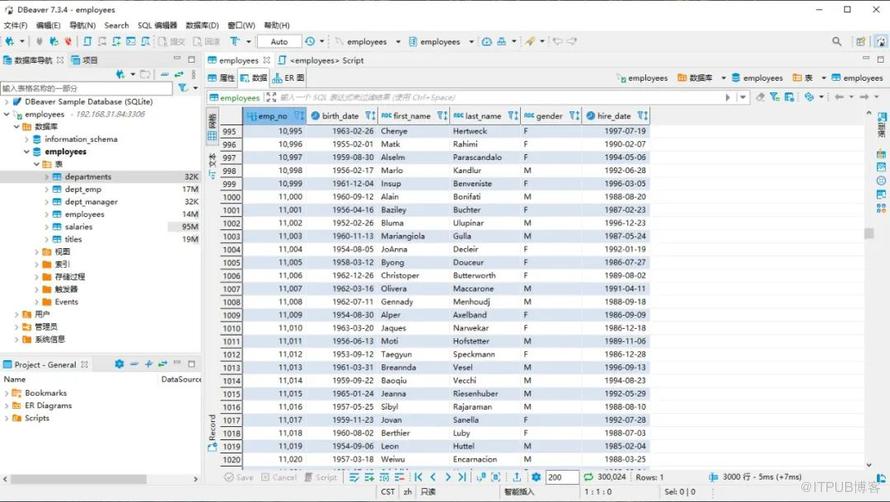Click cell with first name Christoper
Screen dimensions: 890x502
point(414,275)
